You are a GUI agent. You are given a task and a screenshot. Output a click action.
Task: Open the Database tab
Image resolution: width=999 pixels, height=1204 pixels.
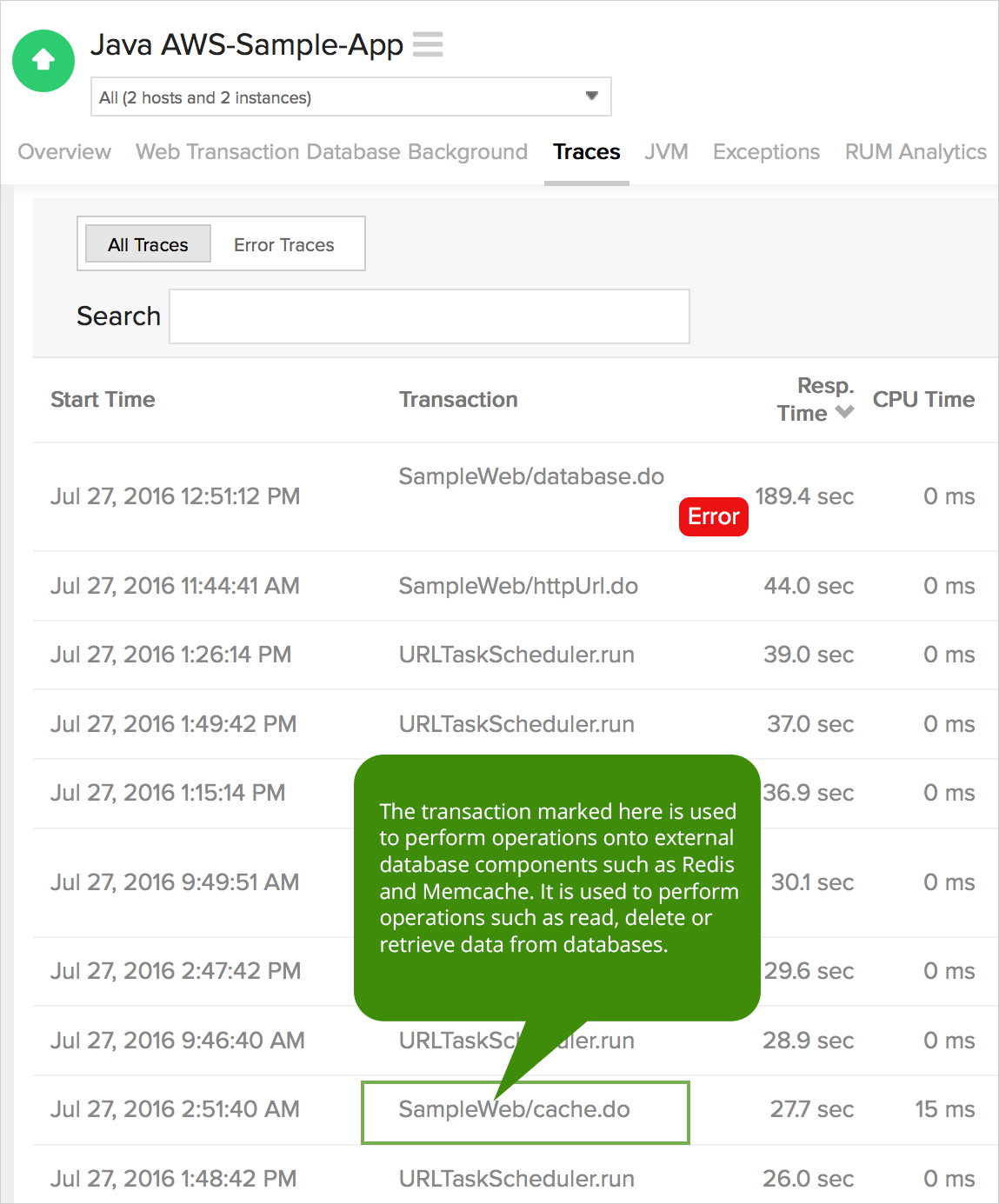(x=355, y=151)
